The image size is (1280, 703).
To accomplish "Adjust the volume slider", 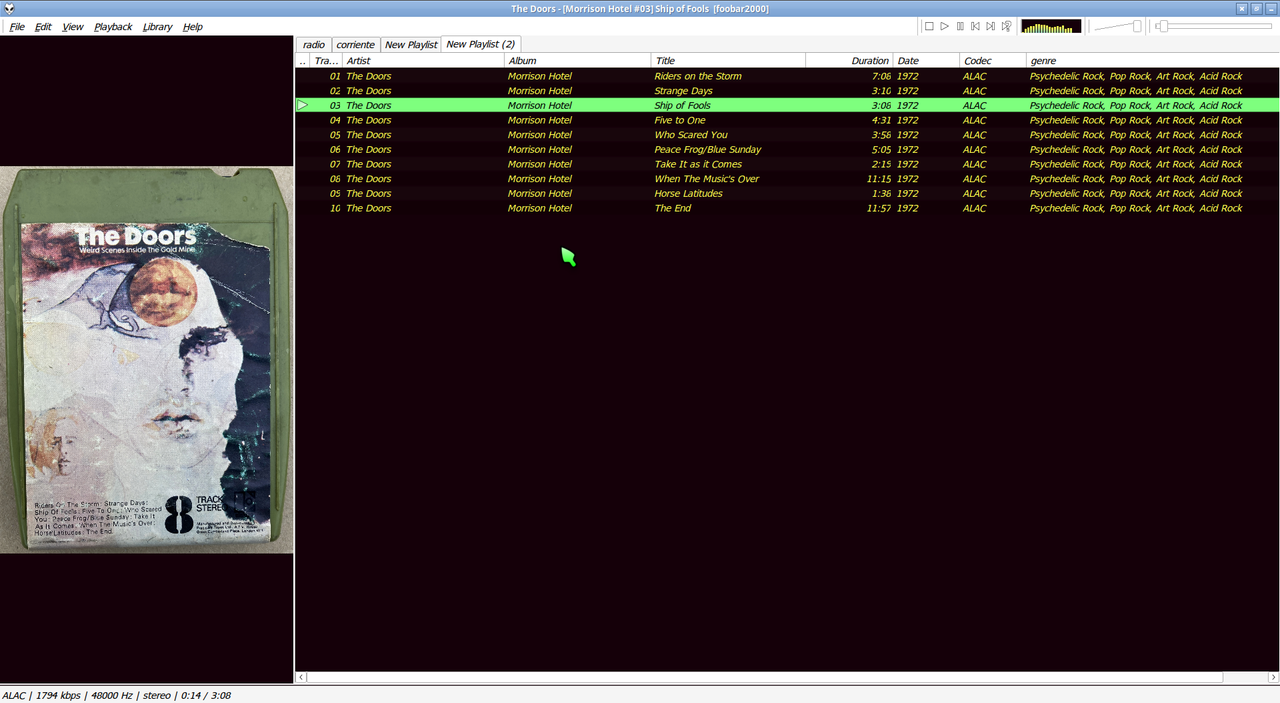I will 1118,26.
